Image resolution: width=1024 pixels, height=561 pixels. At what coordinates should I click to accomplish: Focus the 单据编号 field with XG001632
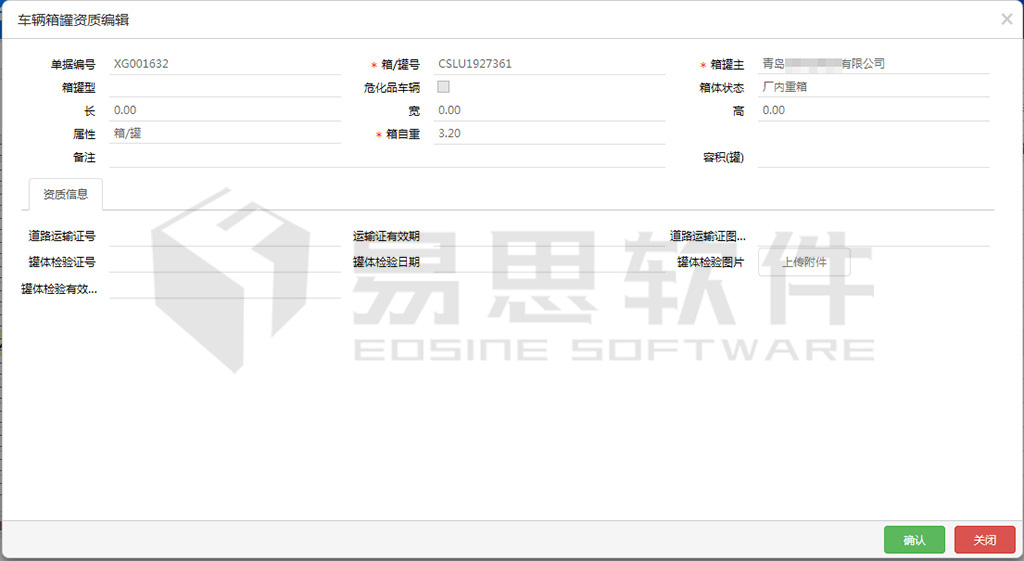[224, 64]
